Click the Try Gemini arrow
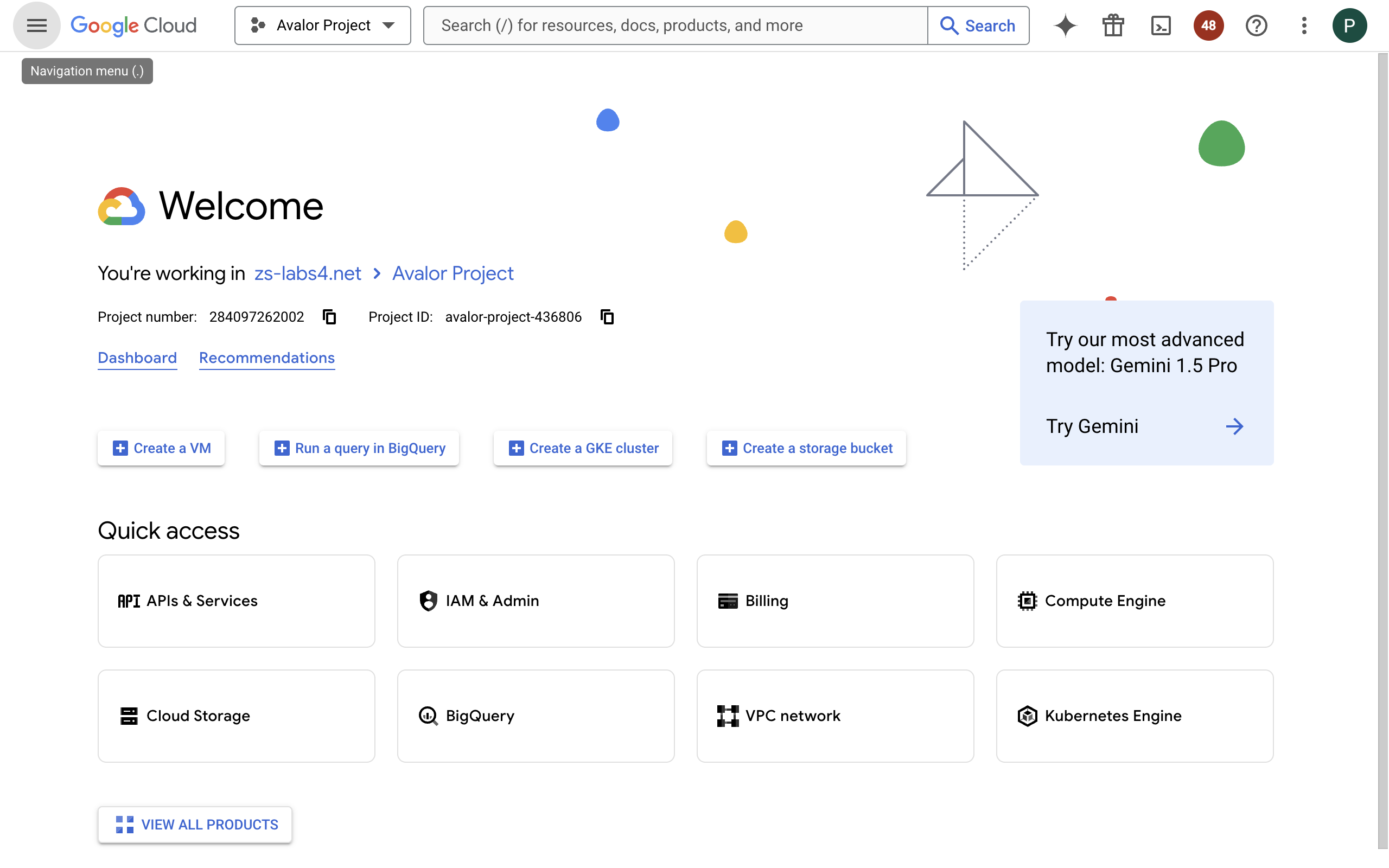Screen dimensions: 1389x868 (1234, 426)
